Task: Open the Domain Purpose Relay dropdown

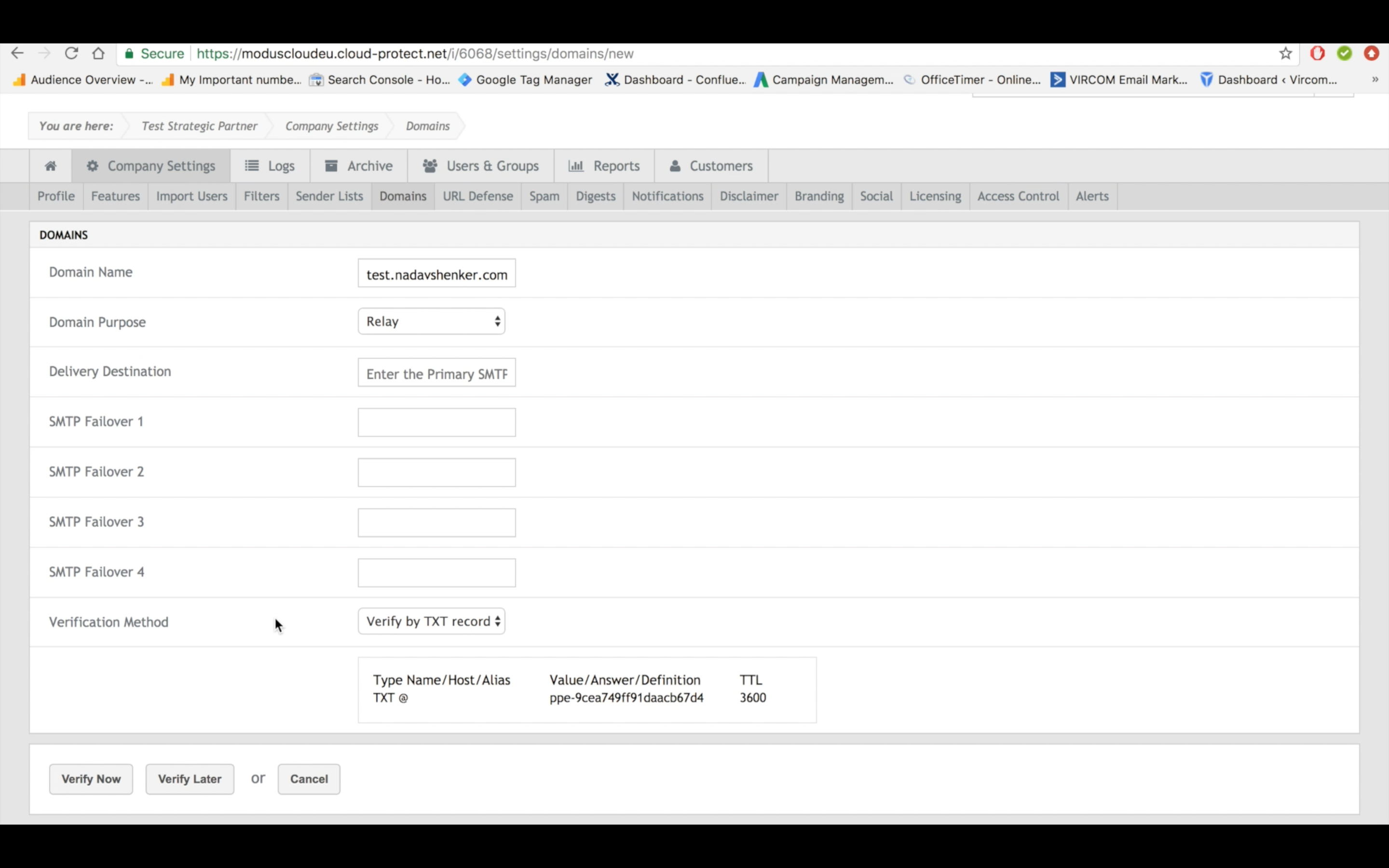Action: tap(431, 322)
